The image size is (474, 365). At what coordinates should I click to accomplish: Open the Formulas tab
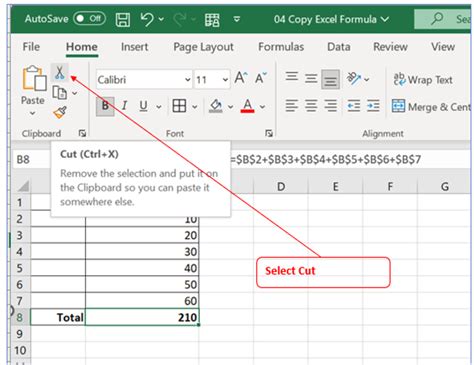[281, 47]
